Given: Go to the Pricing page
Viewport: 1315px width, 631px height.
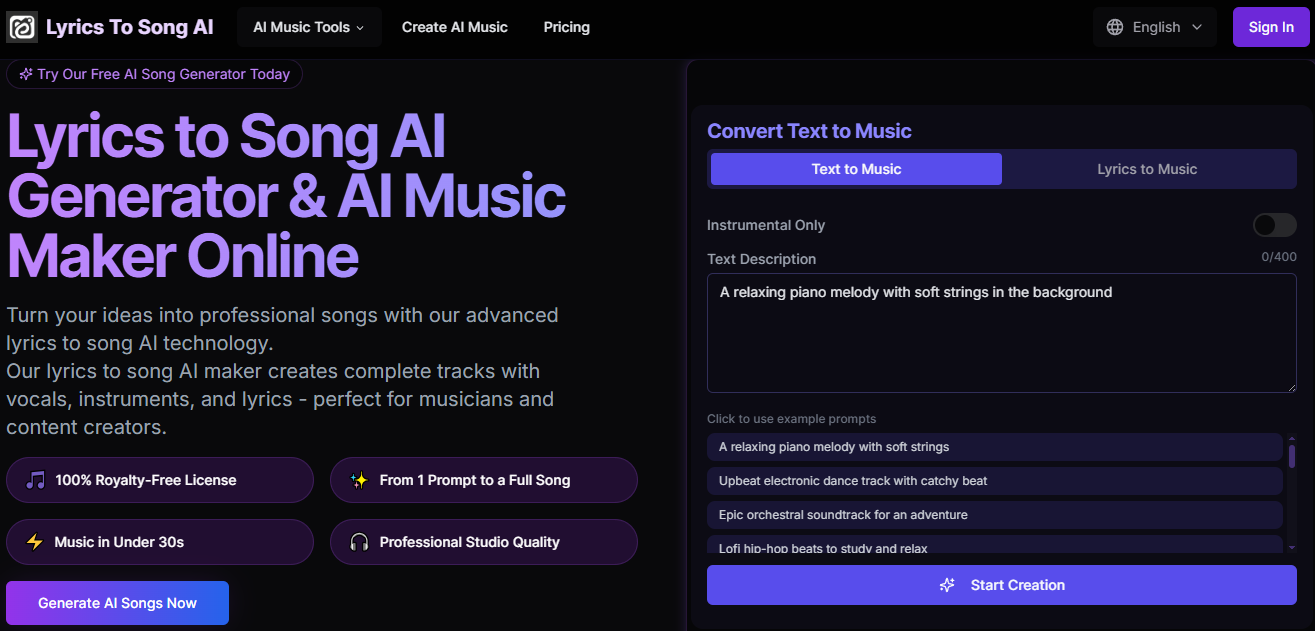Looking at the screenshot, I should (x=567, y=27).
